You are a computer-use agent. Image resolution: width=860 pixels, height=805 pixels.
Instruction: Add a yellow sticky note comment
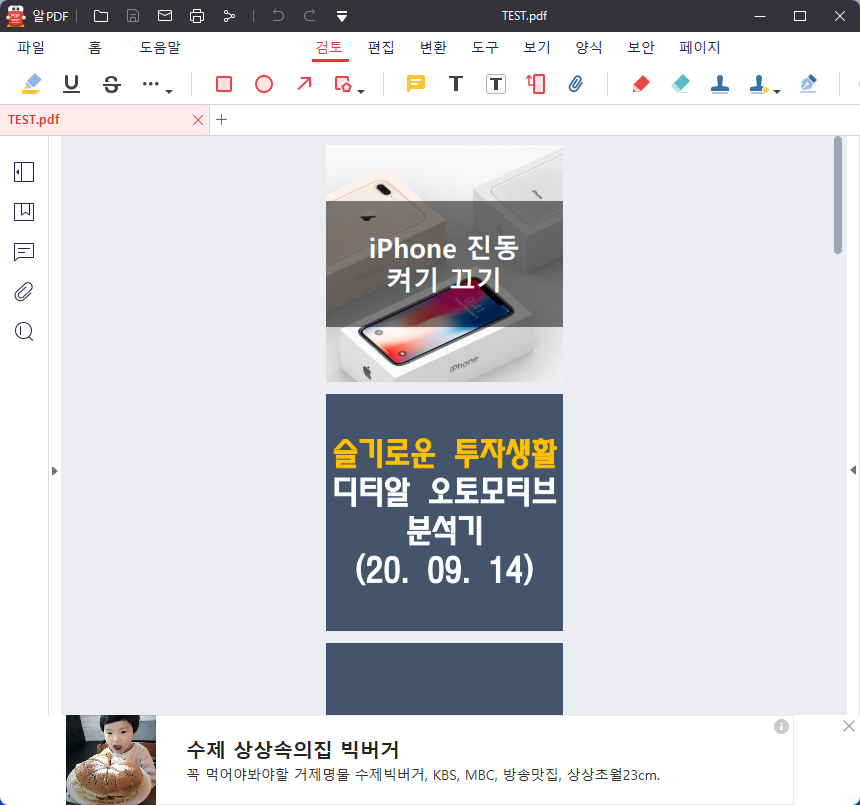point(416,84)
